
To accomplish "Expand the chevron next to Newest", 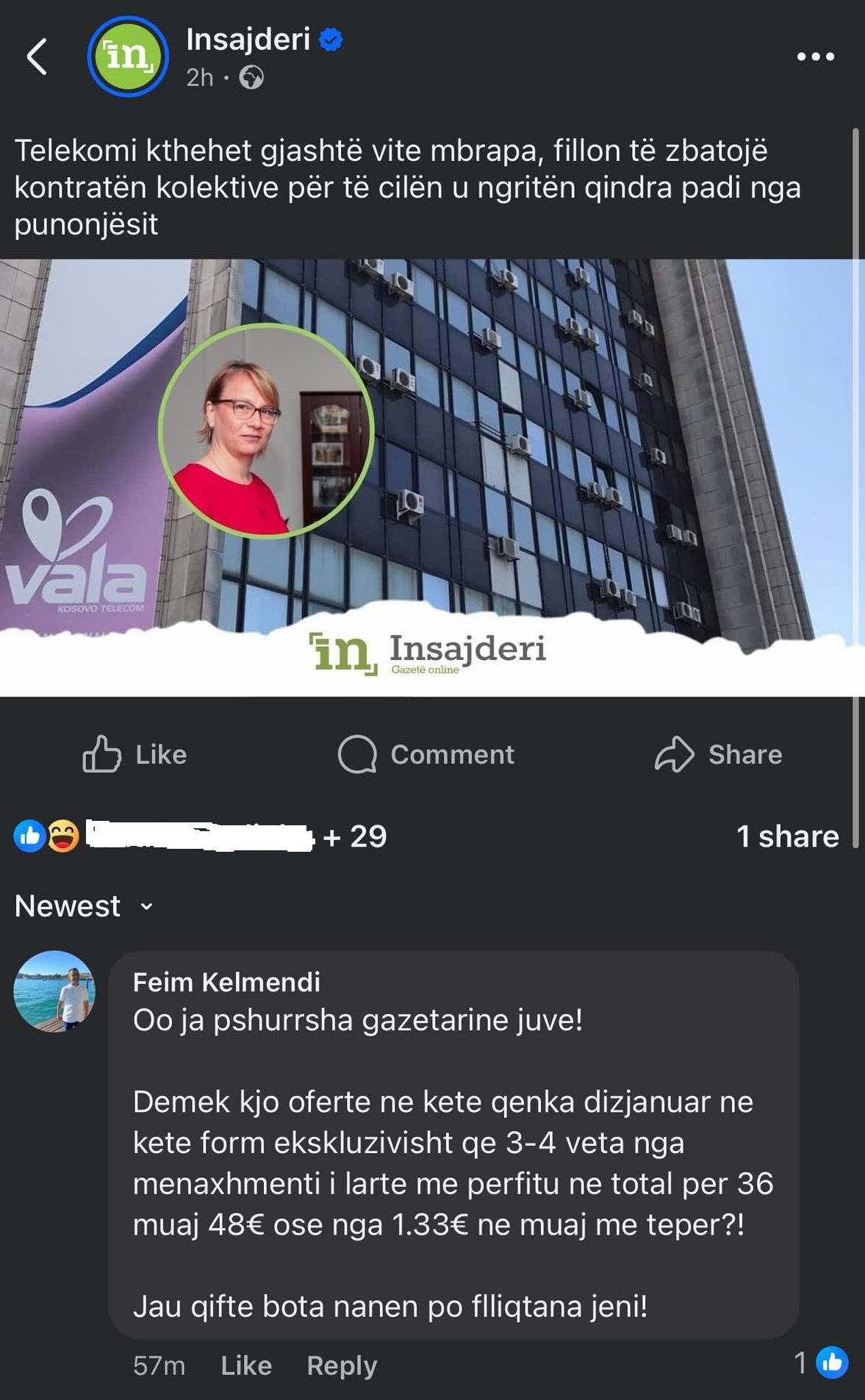I will (146, 907).
